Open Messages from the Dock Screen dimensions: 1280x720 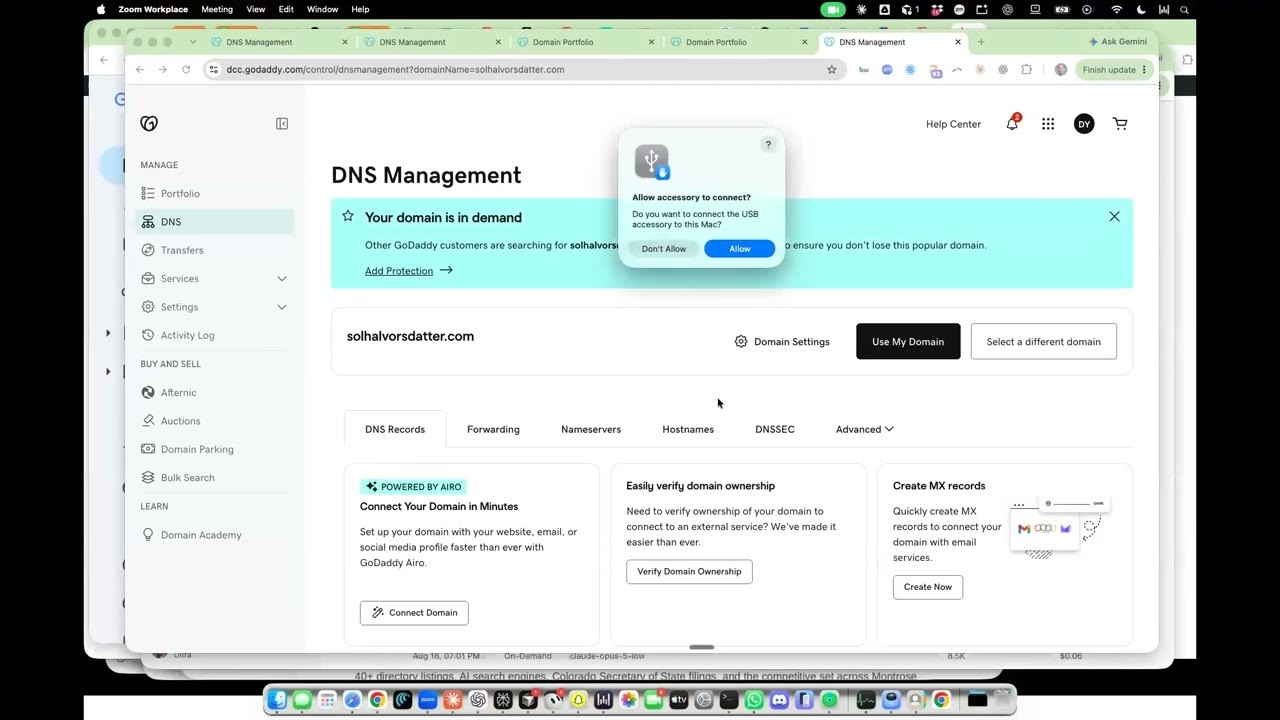302,700
